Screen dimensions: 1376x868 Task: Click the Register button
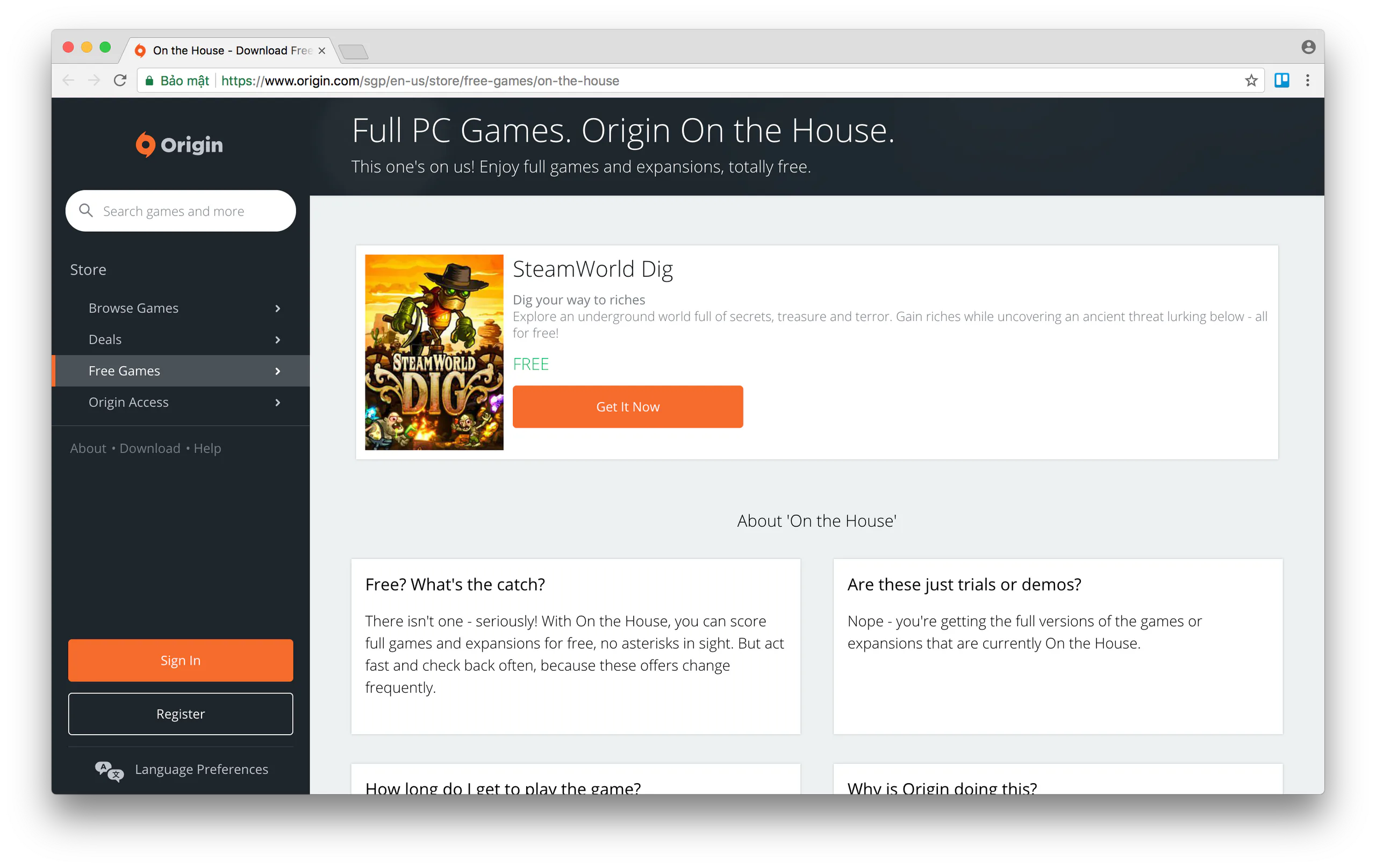181,714
